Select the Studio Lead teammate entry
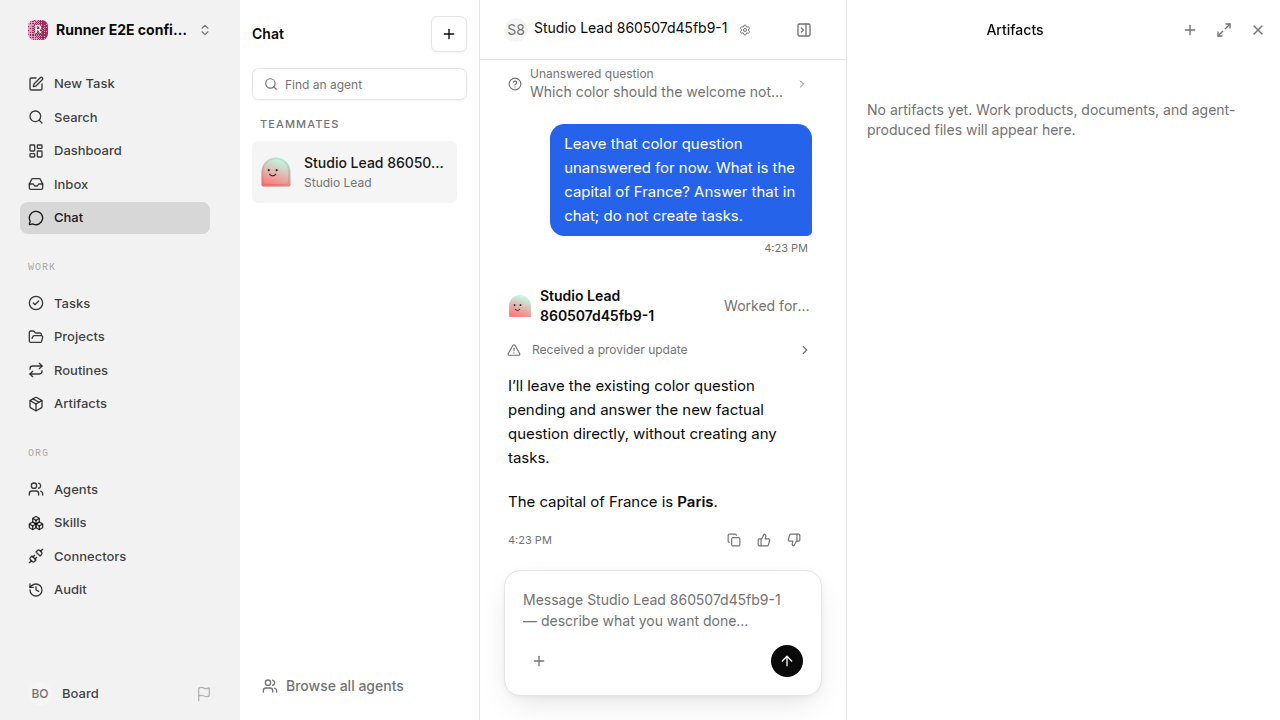Viewport: 1280px width, 720px height. click(354, 172)
